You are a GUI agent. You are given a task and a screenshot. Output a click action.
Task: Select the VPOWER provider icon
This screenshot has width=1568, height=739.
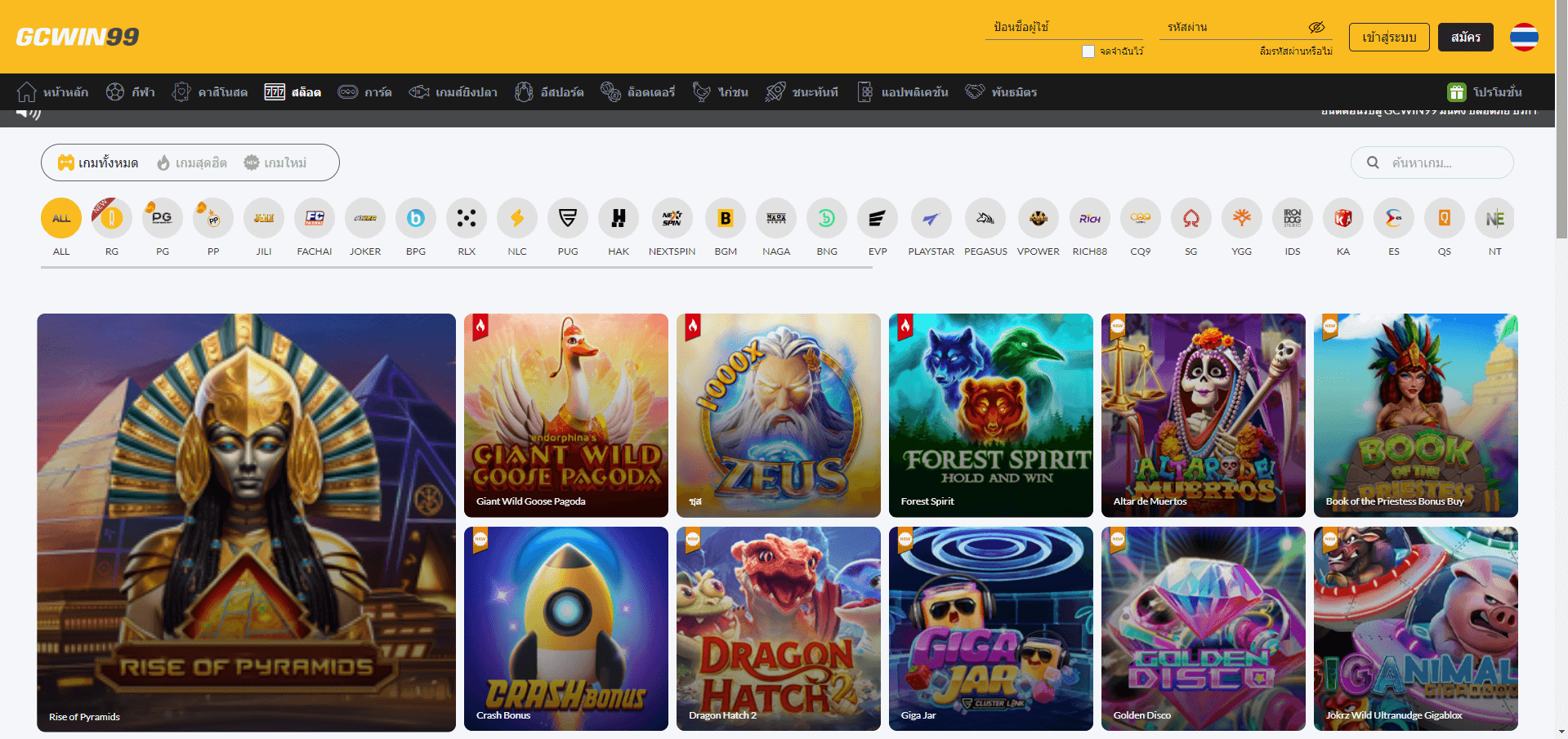click(x=1039, y=218)
